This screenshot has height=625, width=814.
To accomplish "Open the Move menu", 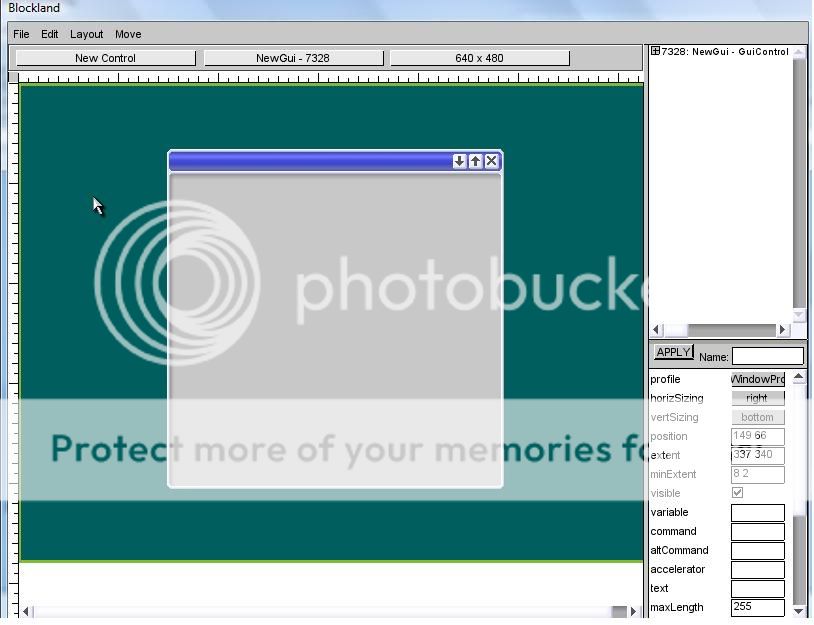I will (x=128, y=34).
